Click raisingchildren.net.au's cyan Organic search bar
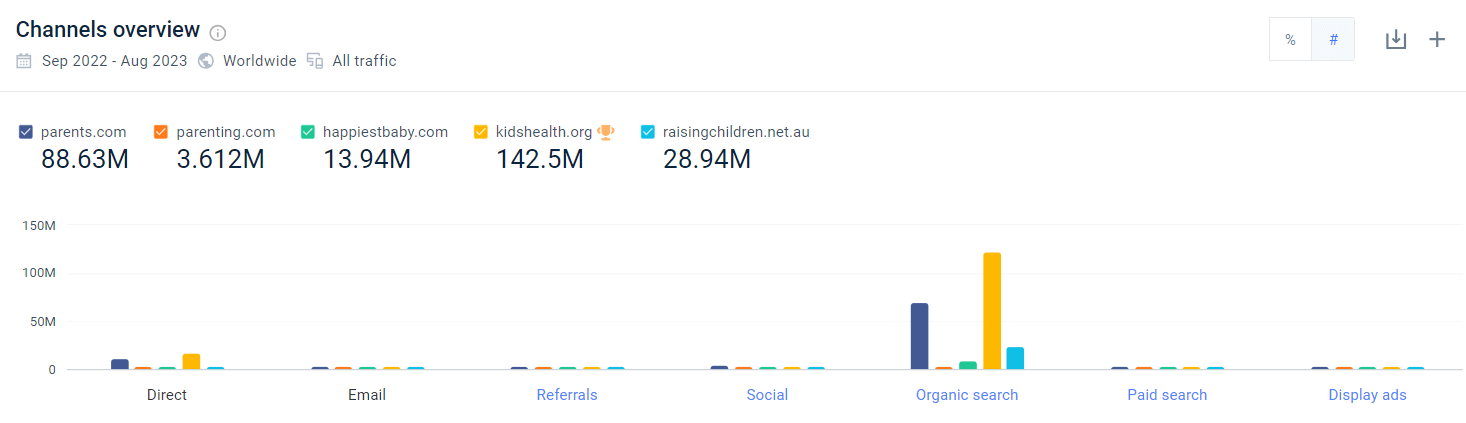The image size is (1466, 423). click(1015, 358)
